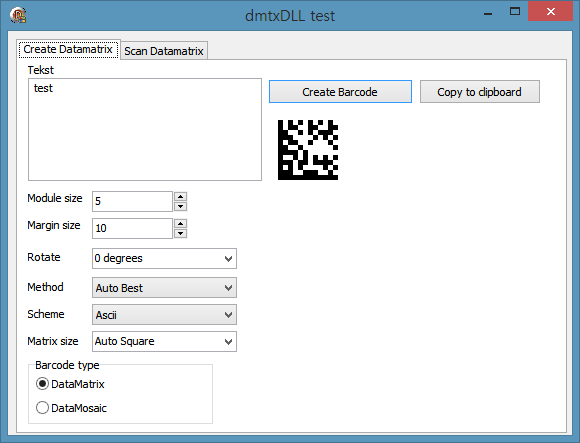Switch to the Scan Datamatrix tab
The width and height of the screenshot is (580, 443).
pyautogui.click(x=164, y=51)
